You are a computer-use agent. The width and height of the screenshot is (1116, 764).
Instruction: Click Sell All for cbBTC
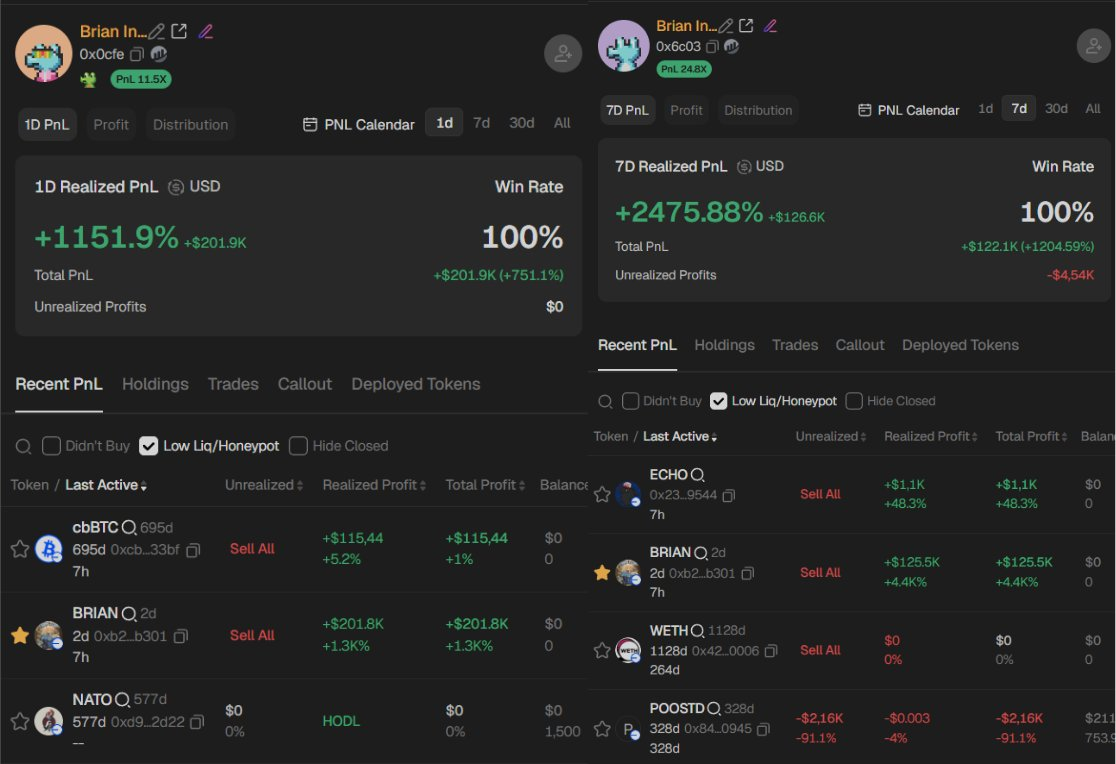point(252,549)
